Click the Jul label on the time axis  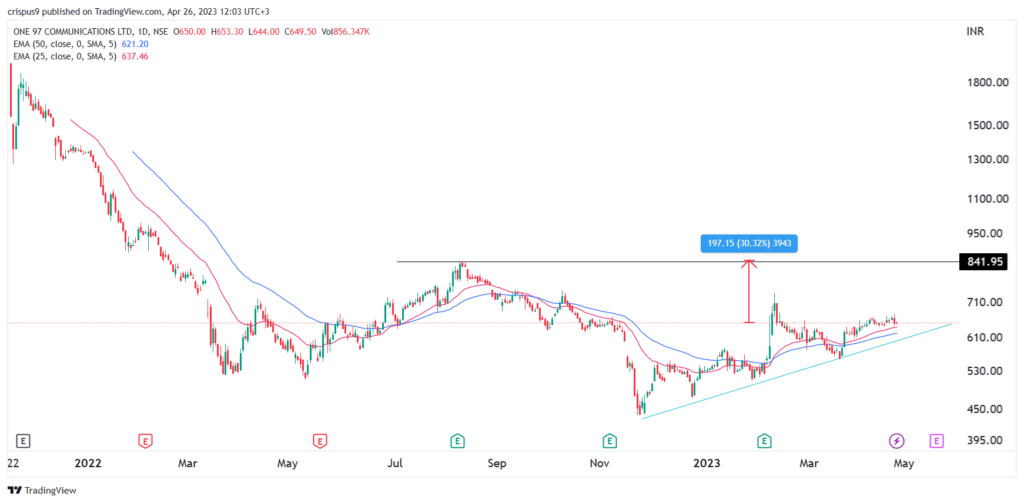click(394, 464)
